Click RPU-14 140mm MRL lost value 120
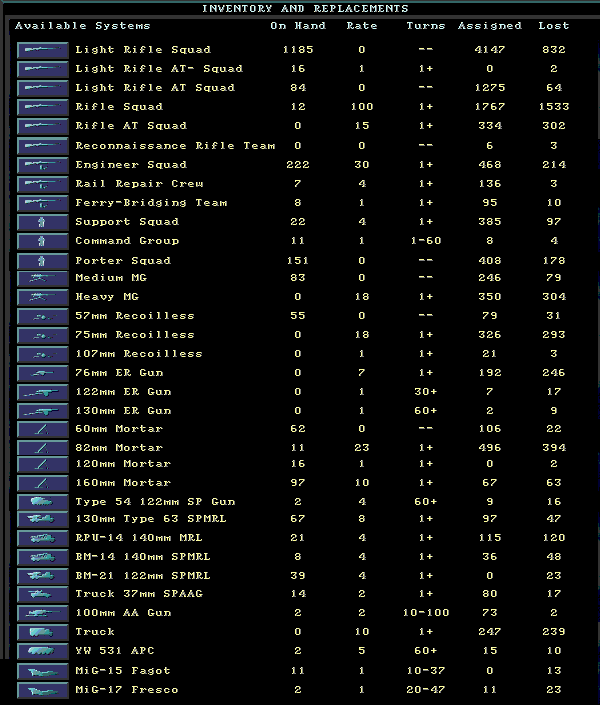The image size is (600, 705). pyautogui.click(x=554, y=538)
